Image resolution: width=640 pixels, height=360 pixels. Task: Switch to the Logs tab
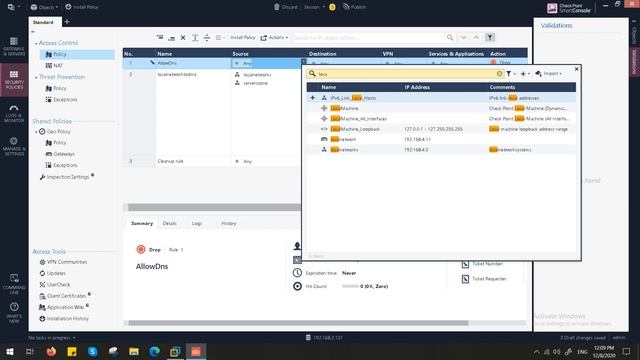pos(197,224)
